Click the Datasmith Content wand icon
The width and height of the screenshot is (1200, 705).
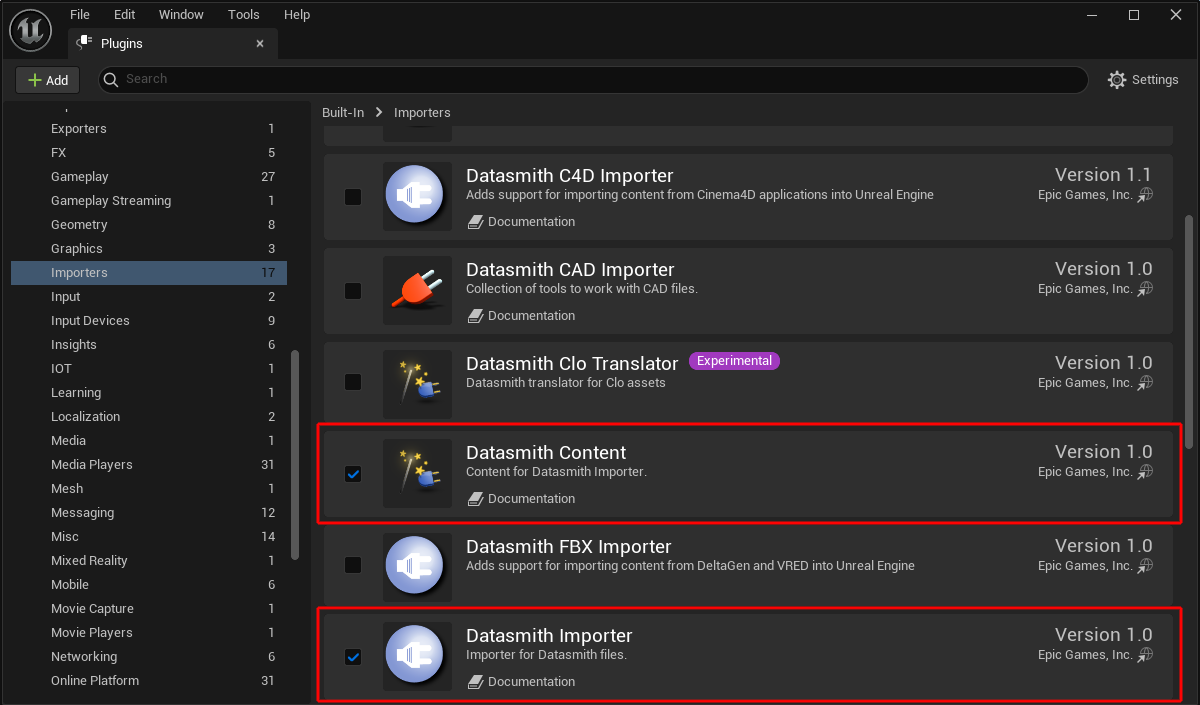pos(417,474)
